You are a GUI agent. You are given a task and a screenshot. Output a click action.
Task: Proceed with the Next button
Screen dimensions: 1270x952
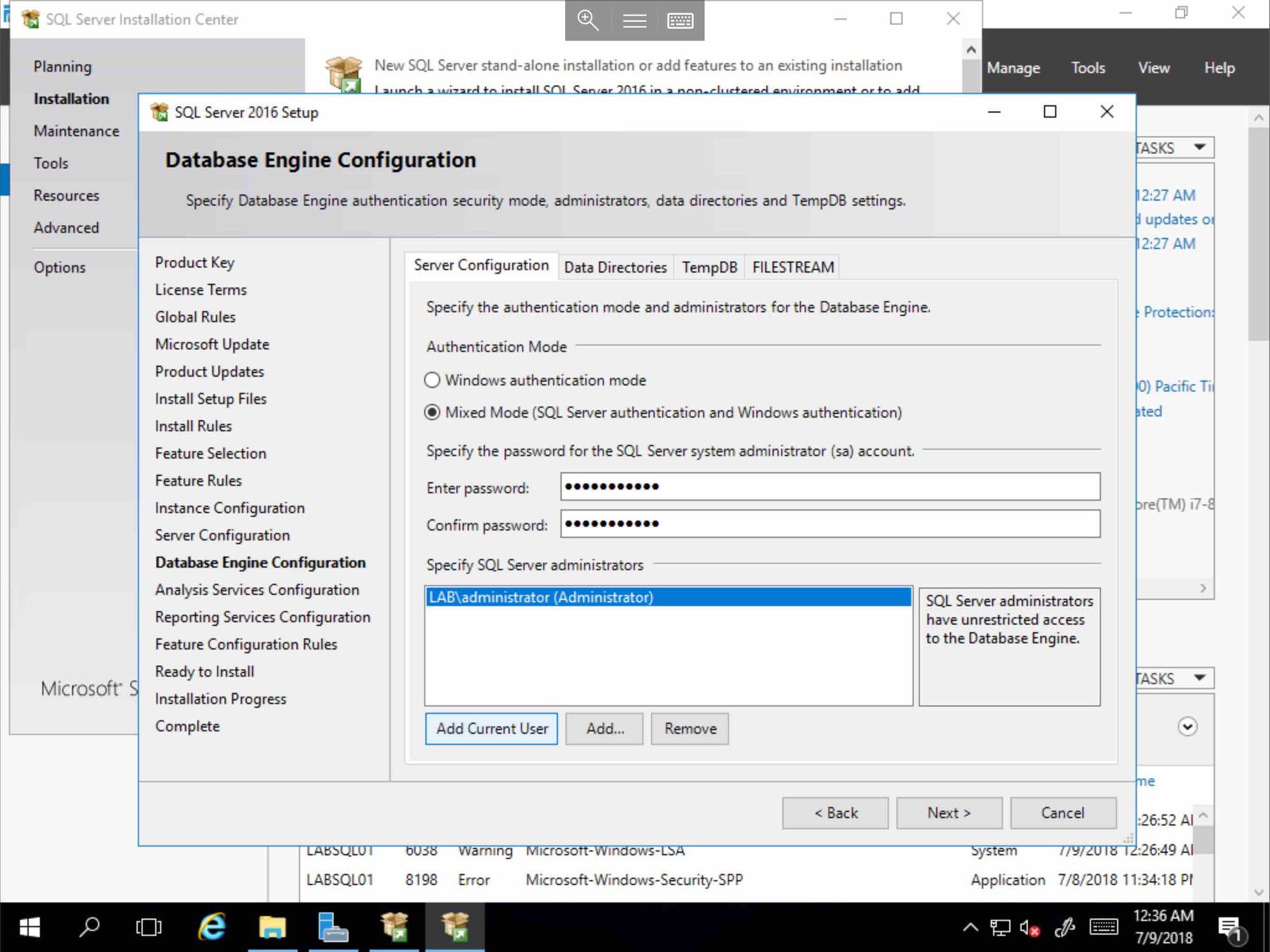pos(949,813)
